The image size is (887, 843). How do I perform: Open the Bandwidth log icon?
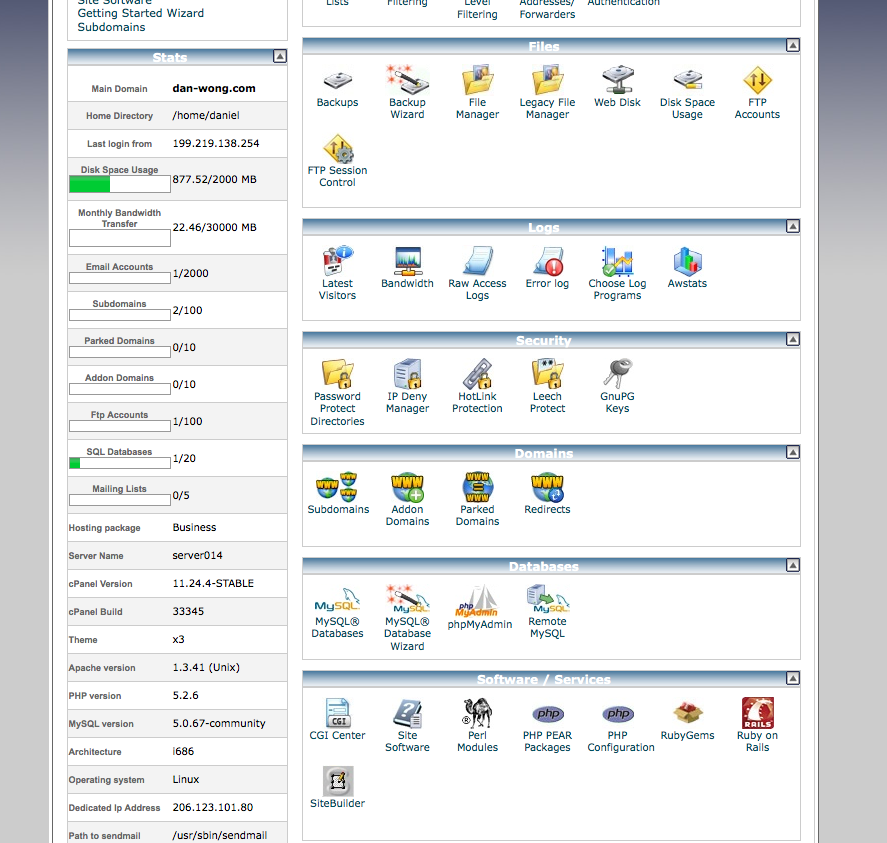point(407,261)
